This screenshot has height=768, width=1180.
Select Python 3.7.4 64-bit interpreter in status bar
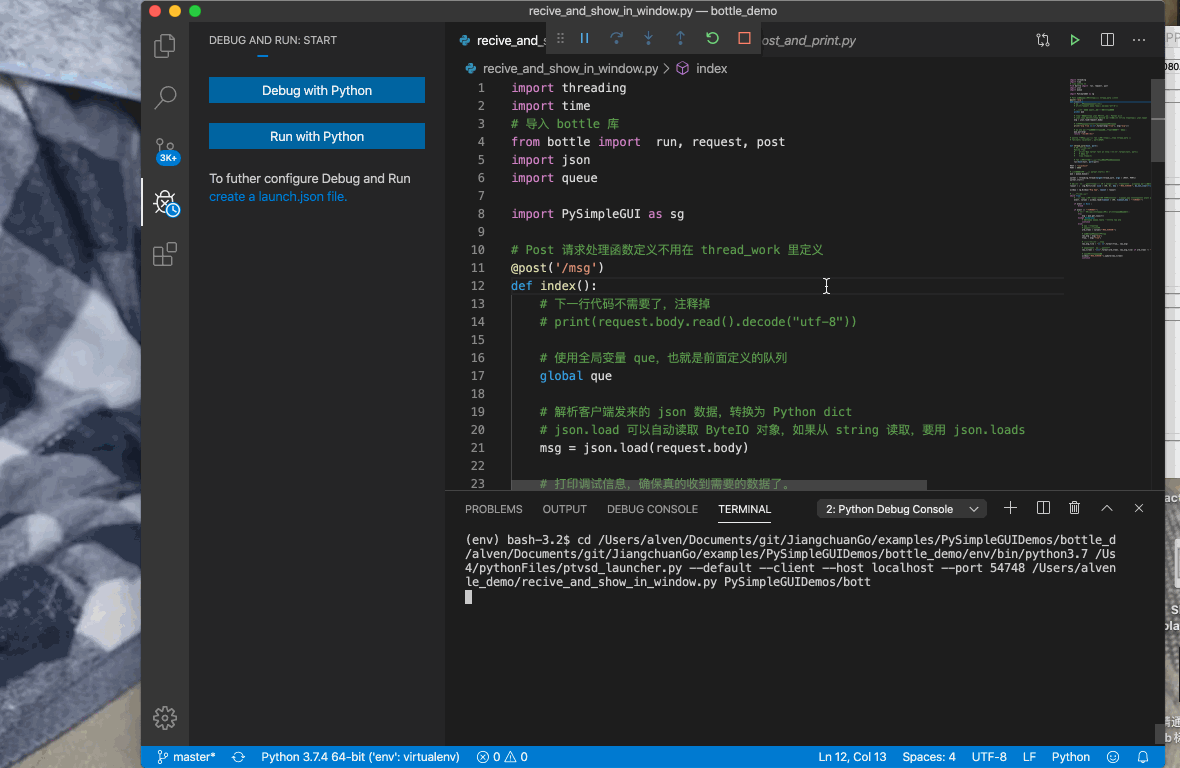[360, 757]
